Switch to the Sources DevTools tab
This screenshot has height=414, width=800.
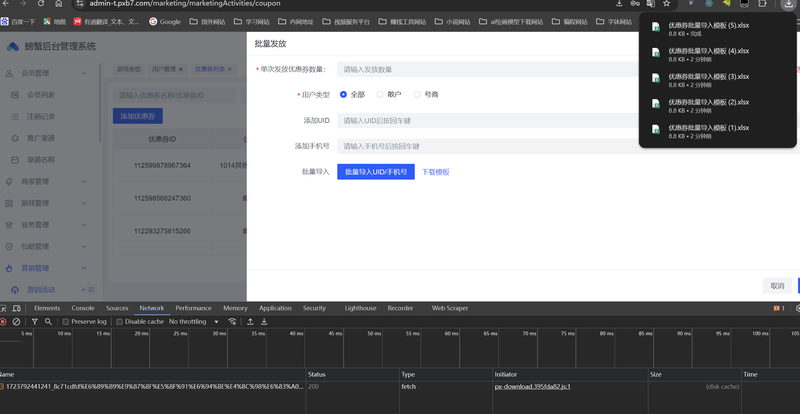point(117,308)
